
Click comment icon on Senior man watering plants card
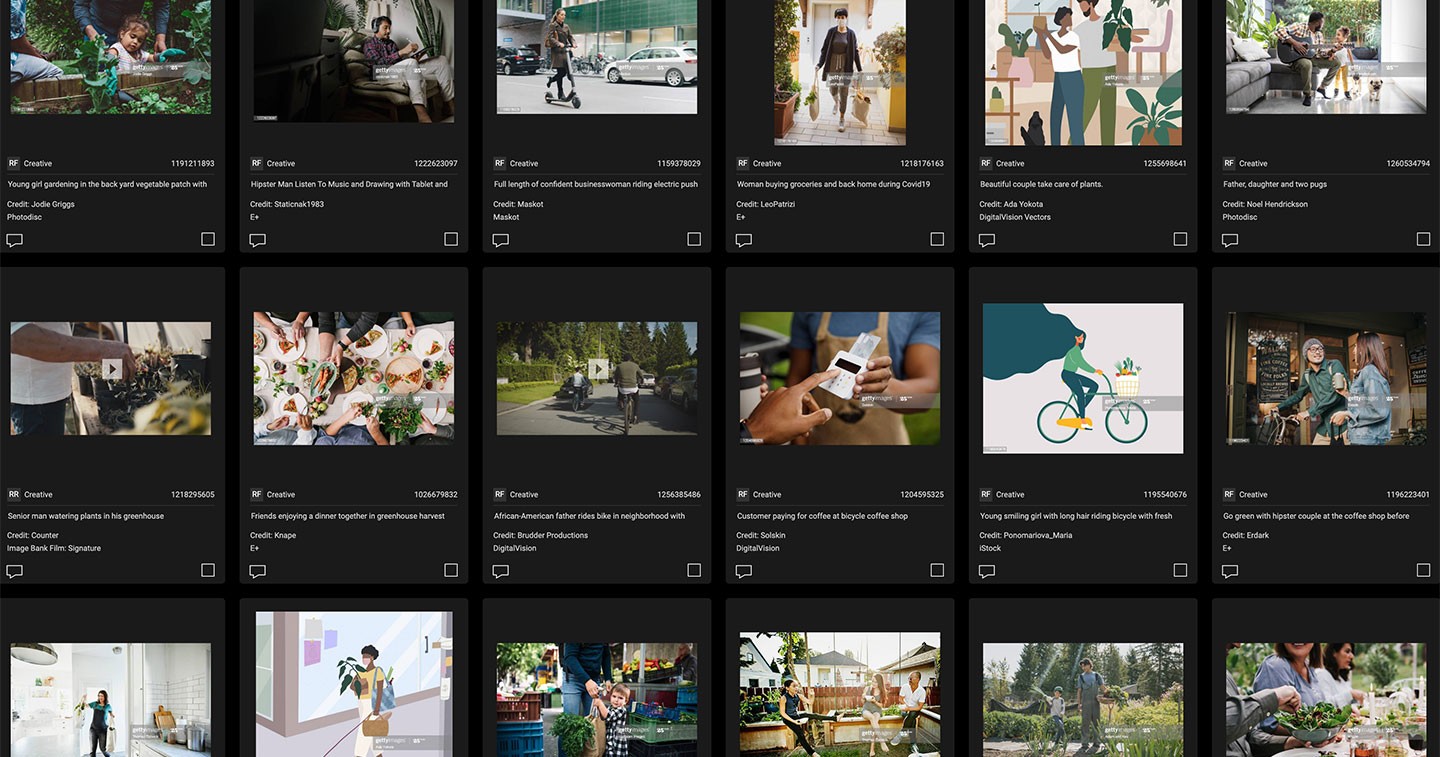click(15, 571)
